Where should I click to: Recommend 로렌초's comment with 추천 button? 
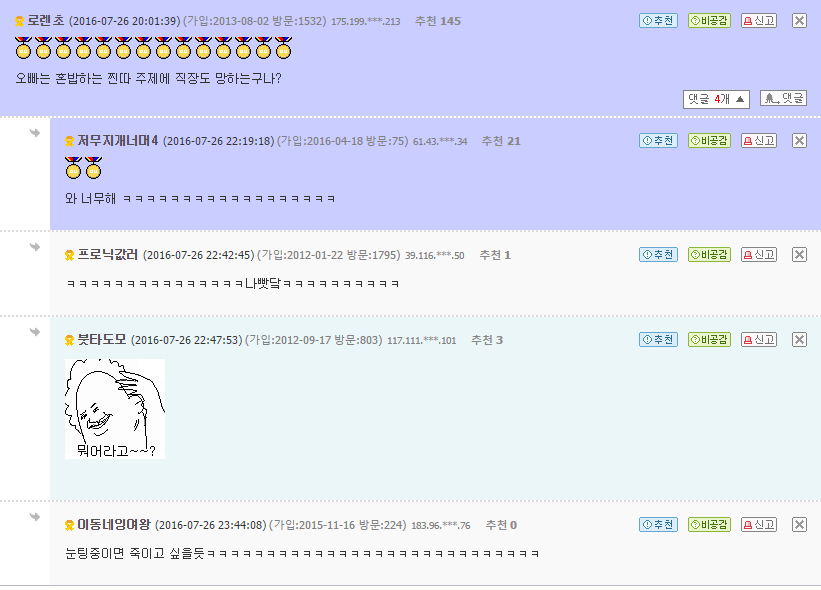coord(658,21)
